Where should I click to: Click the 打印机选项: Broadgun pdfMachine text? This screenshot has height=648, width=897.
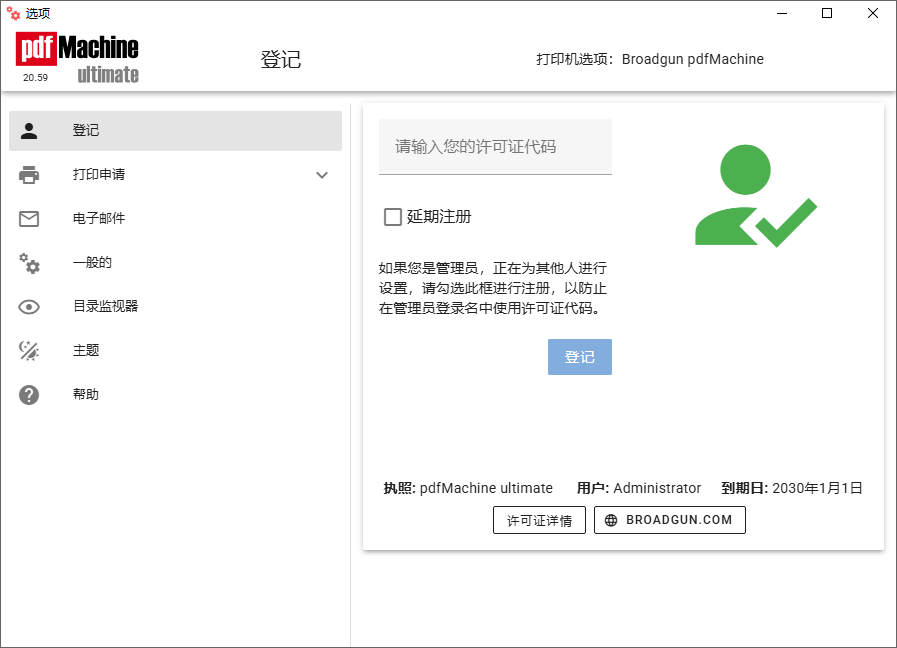click(x=650, y=59)
